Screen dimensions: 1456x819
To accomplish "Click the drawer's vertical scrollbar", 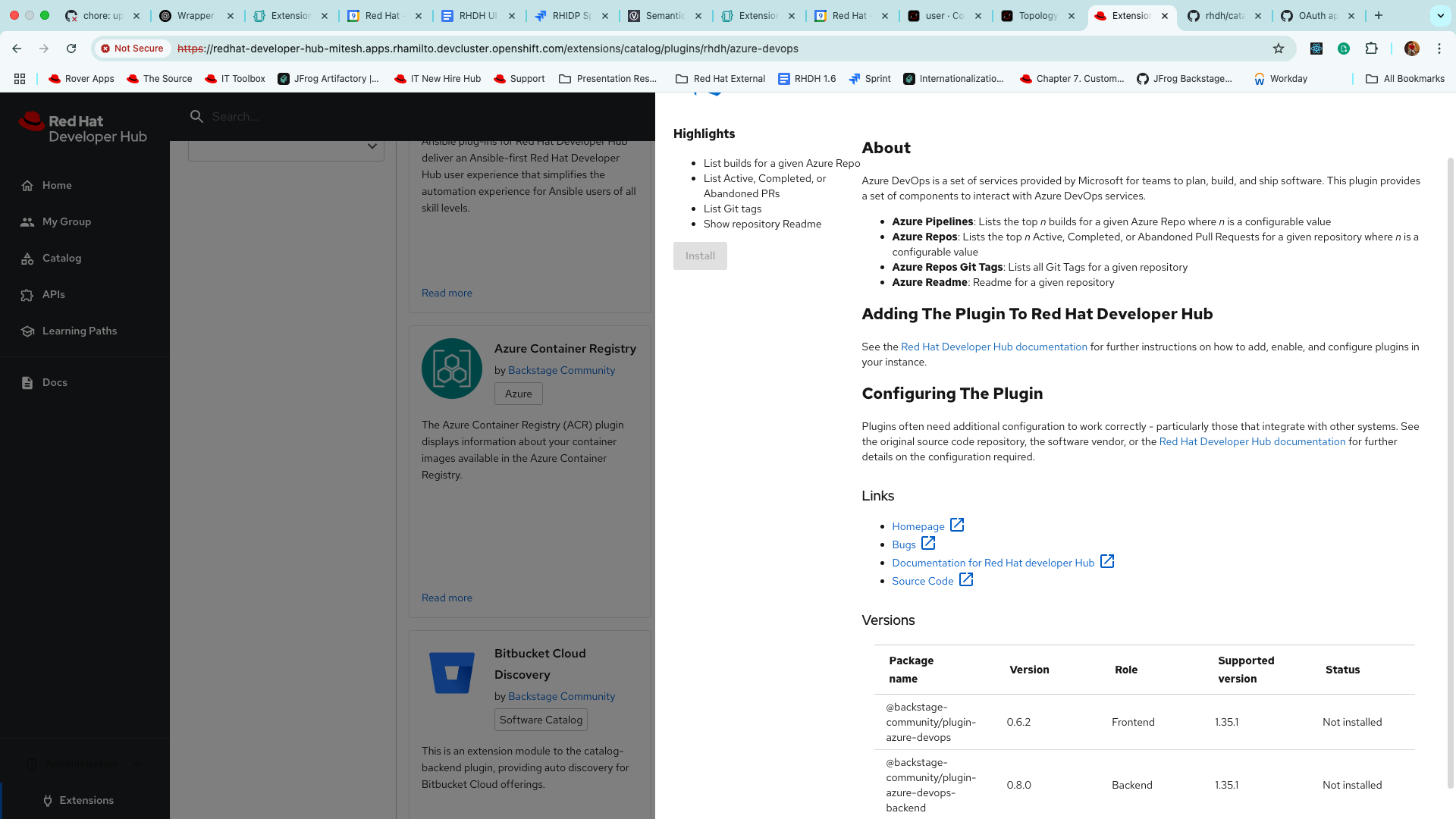I will click(1451, 470).
